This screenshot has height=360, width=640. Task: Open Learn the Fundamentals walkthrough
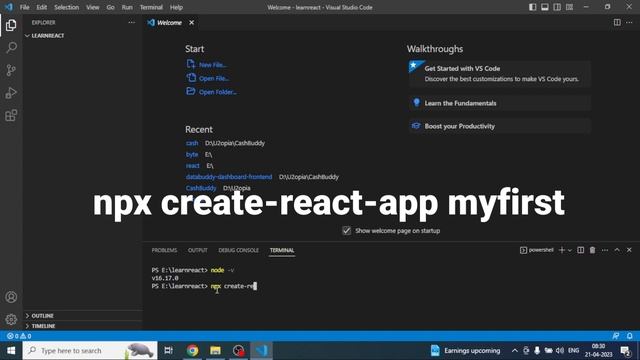point(499,103)
